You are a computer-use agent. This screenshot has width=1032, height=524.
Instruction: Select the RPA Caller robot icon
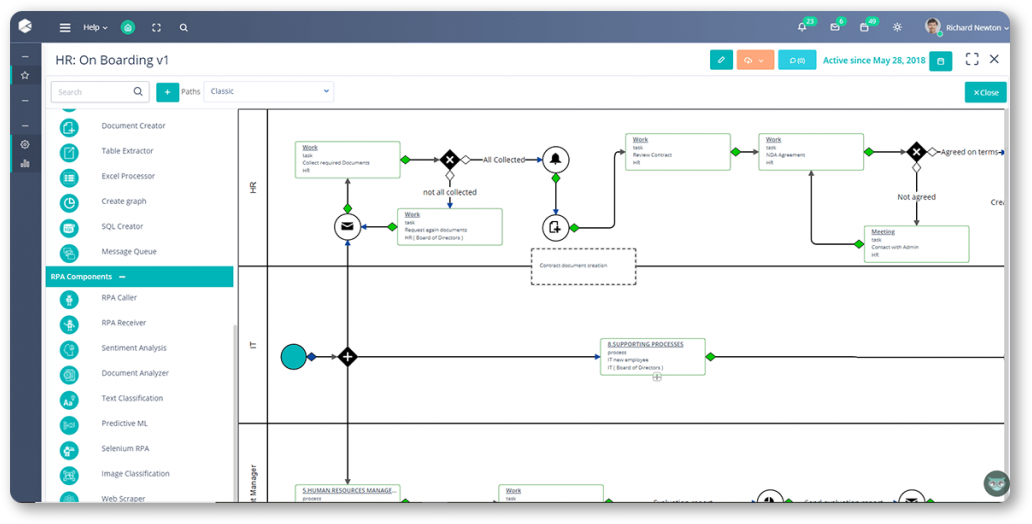pos(69,299)
